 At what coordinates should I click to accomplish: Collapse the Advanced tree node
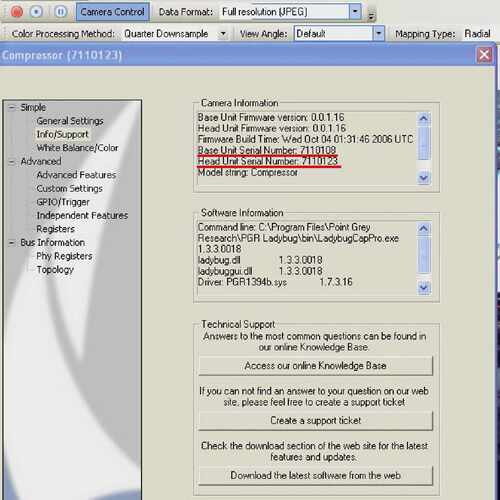pos(12,162)
